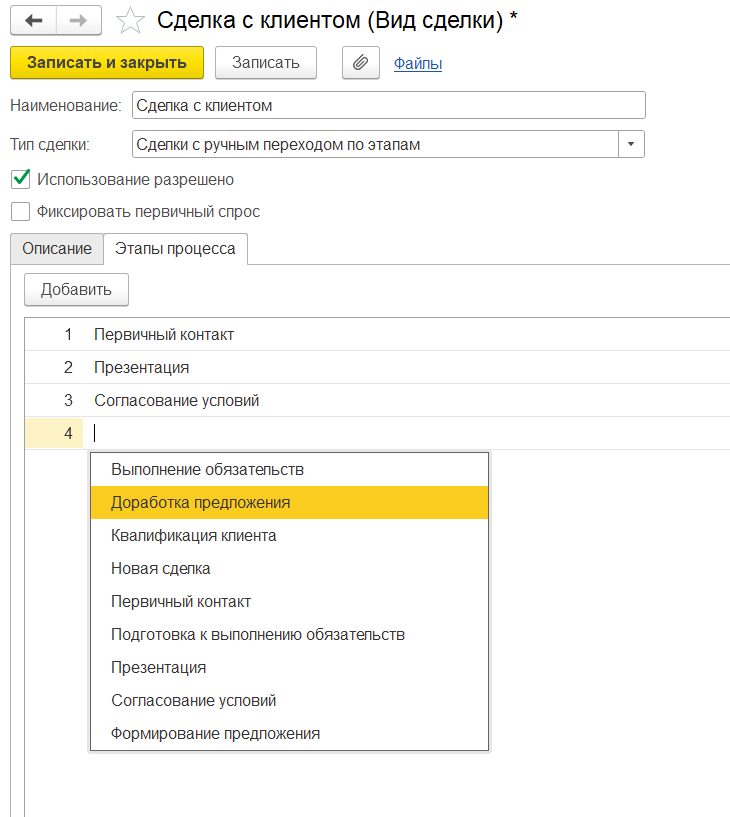Image resolution: width=730 pixels, height=817 pixels.
Task: Expand the Тип сделки dropdown arrow
Action: coord(631,144)
